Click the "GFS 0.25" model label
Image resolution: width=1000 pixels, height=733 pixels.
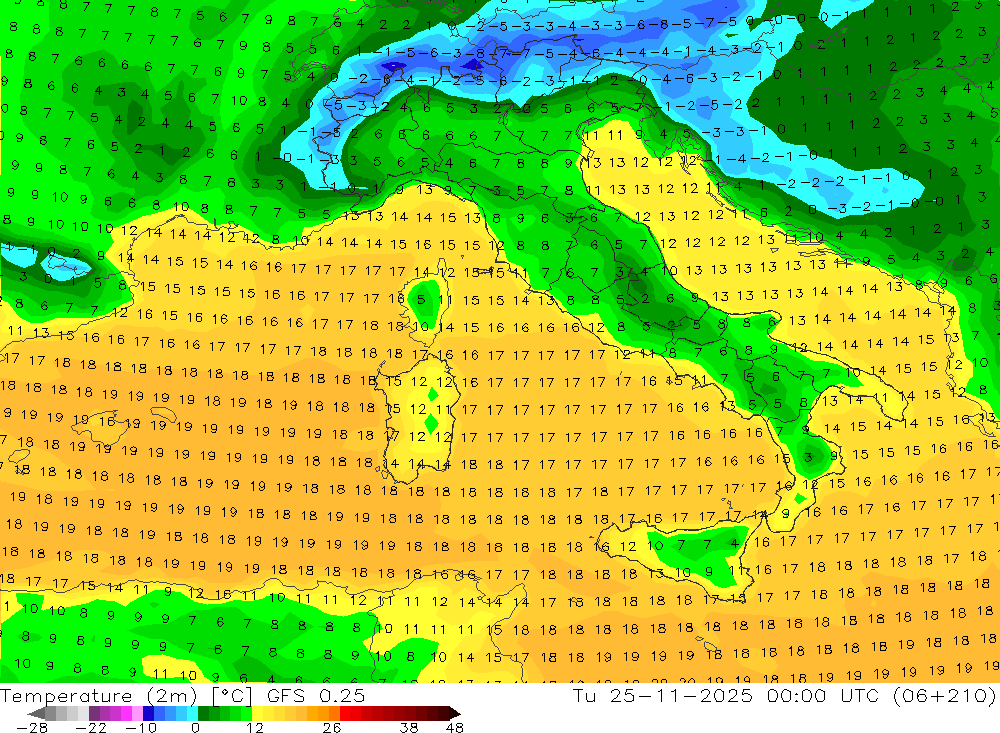316,695
